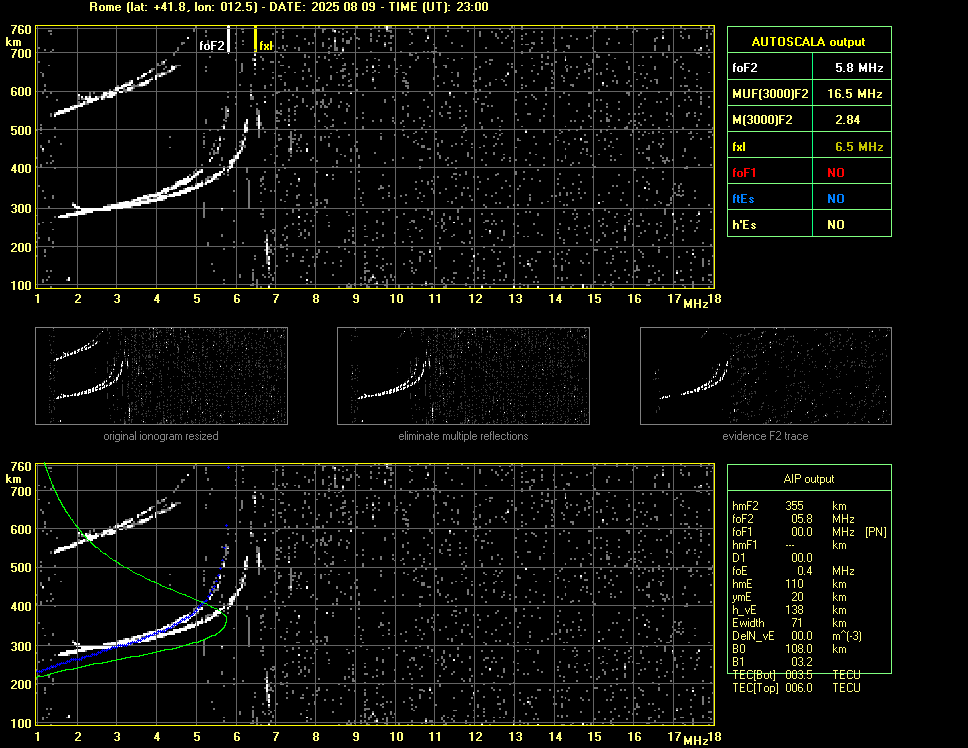Viewport: 968px width, 748px height.
Task: Click the m^(-3) unit text
Action: 847,636
